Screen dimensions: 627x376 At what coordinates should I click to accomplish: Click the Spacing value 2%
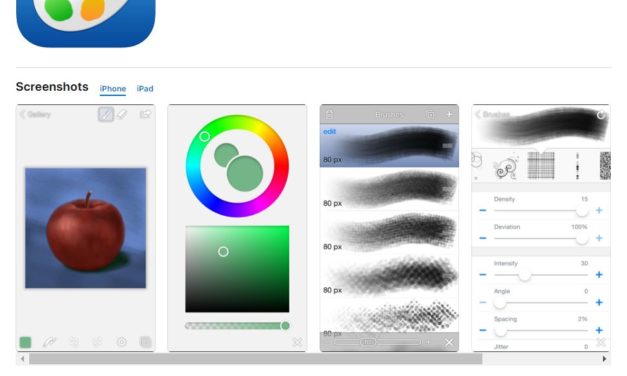point(583,319)
